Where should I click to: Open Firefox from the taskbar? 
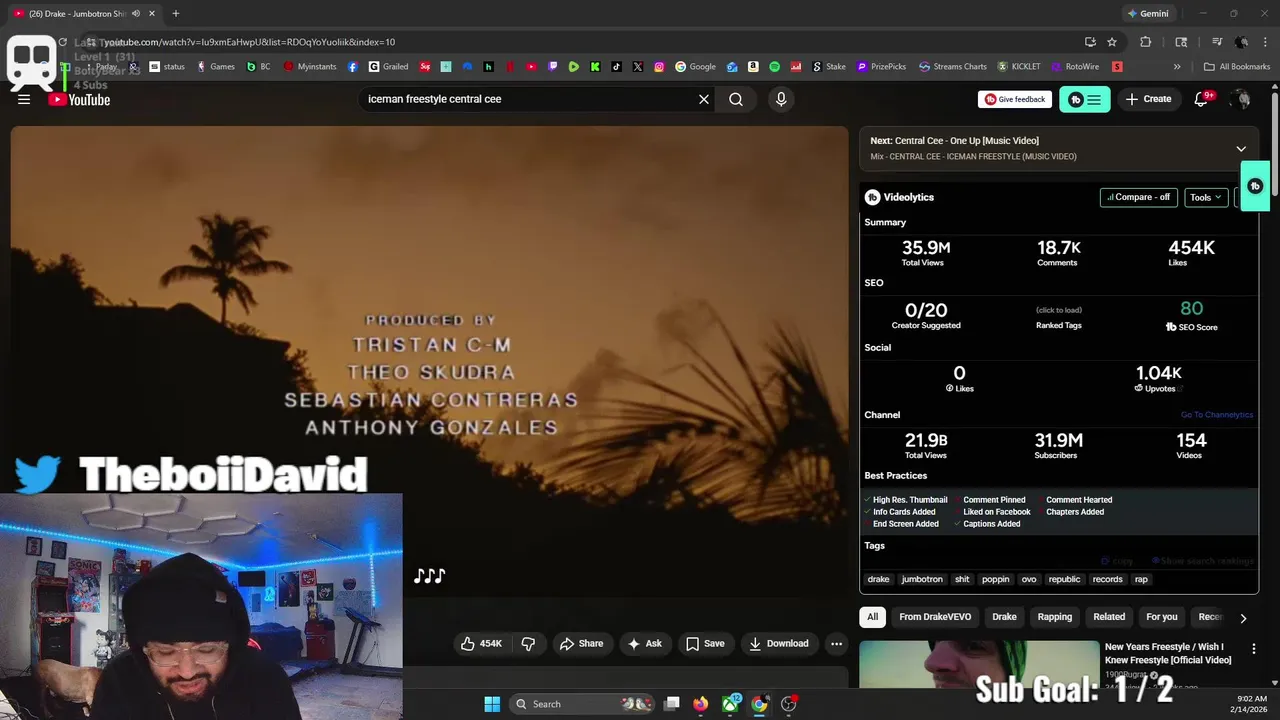tap(701, 704)
